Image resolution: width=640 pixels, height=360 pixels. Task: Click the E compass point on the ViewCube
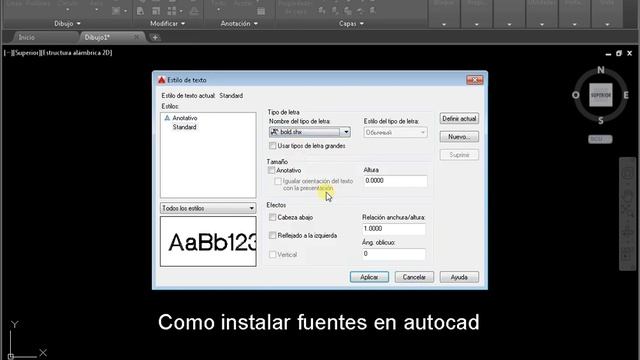(x=626, y=95)
